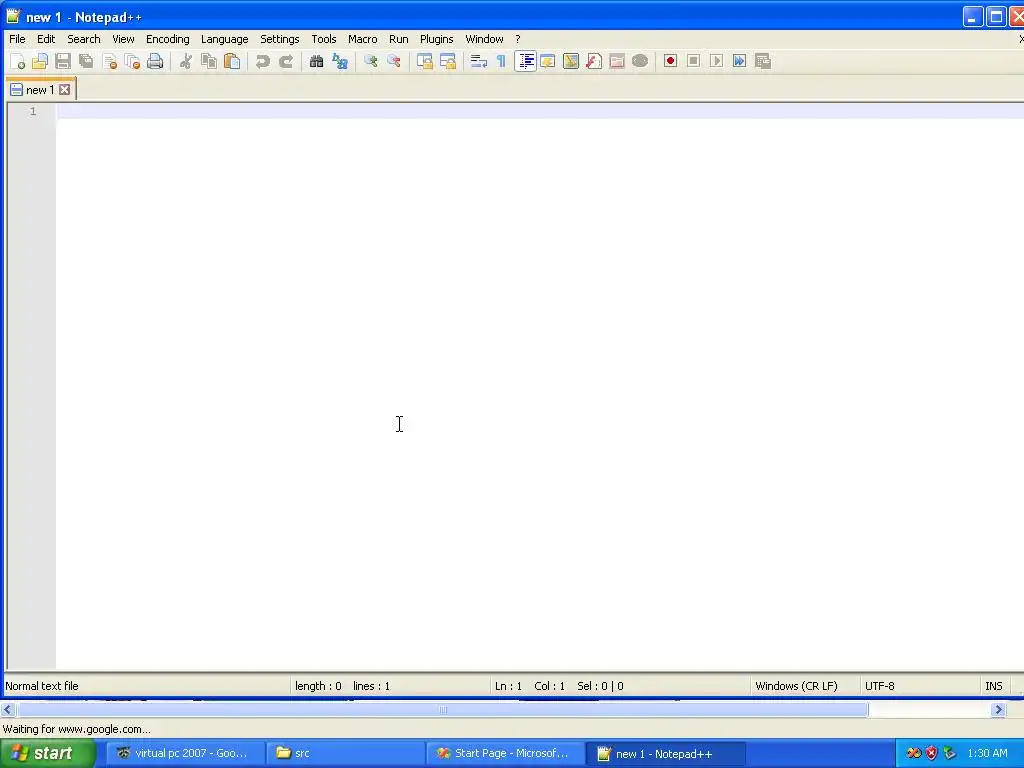
Task: Save the current file via toolbar
Action: click(x=63, y=61)
